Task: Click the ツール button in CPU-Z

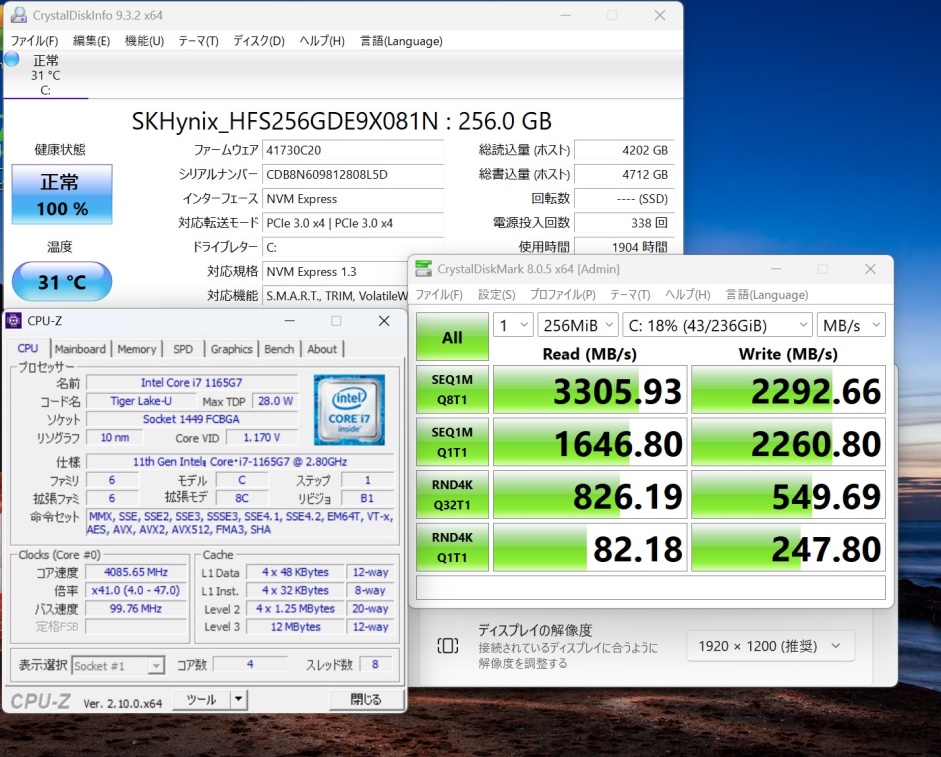Action: click(202, 699)
